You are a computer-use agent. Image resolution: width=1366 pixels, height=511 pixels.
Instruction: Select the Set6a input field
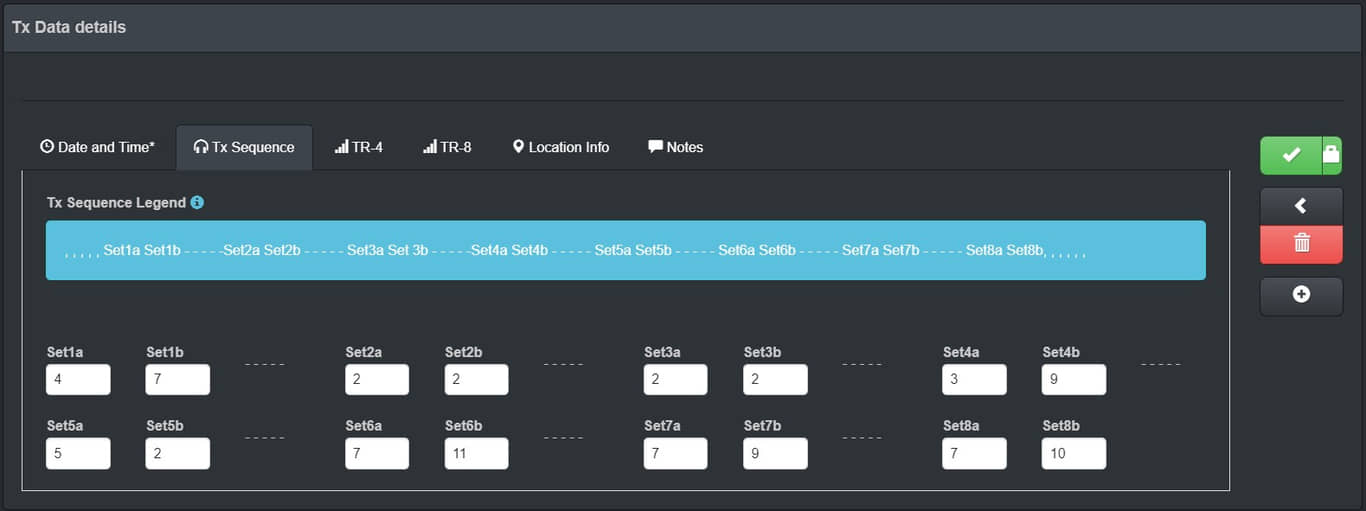point(377,453)
